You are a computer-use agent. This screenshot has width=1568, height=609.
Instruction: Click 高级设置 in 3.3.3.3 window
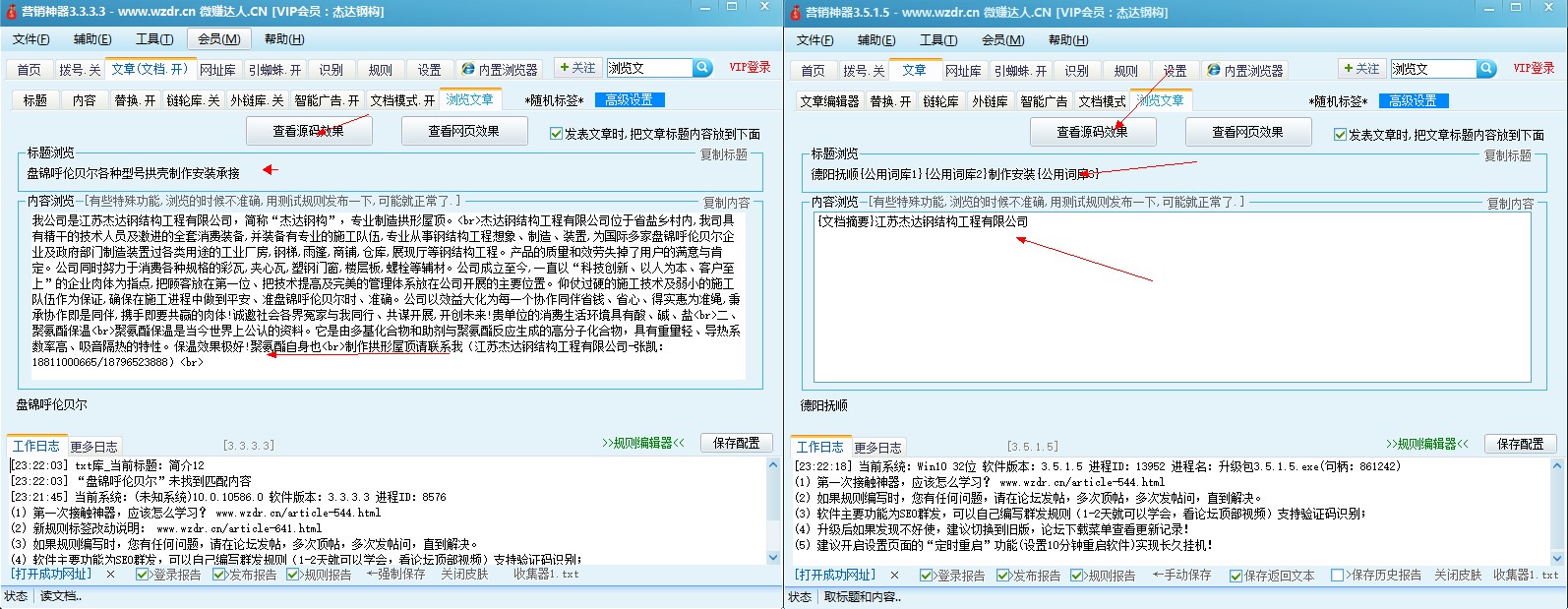[x=630, y=99]
